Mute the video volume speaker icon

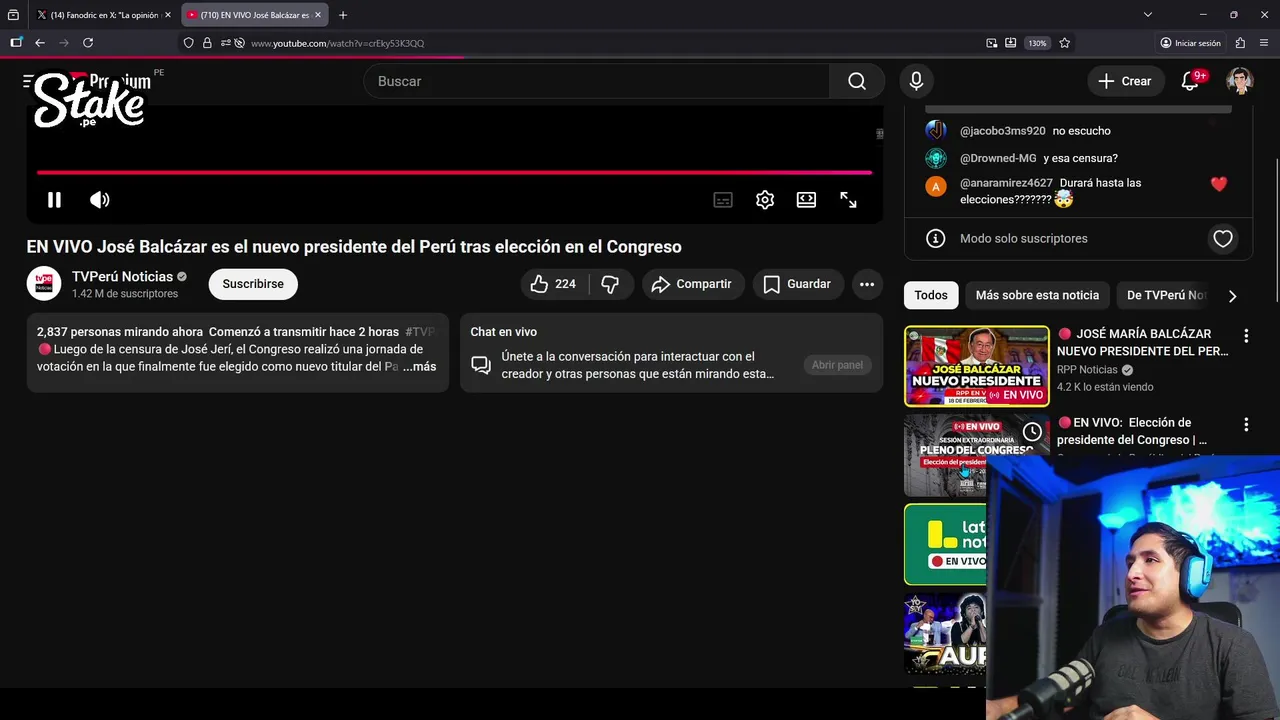99,200
